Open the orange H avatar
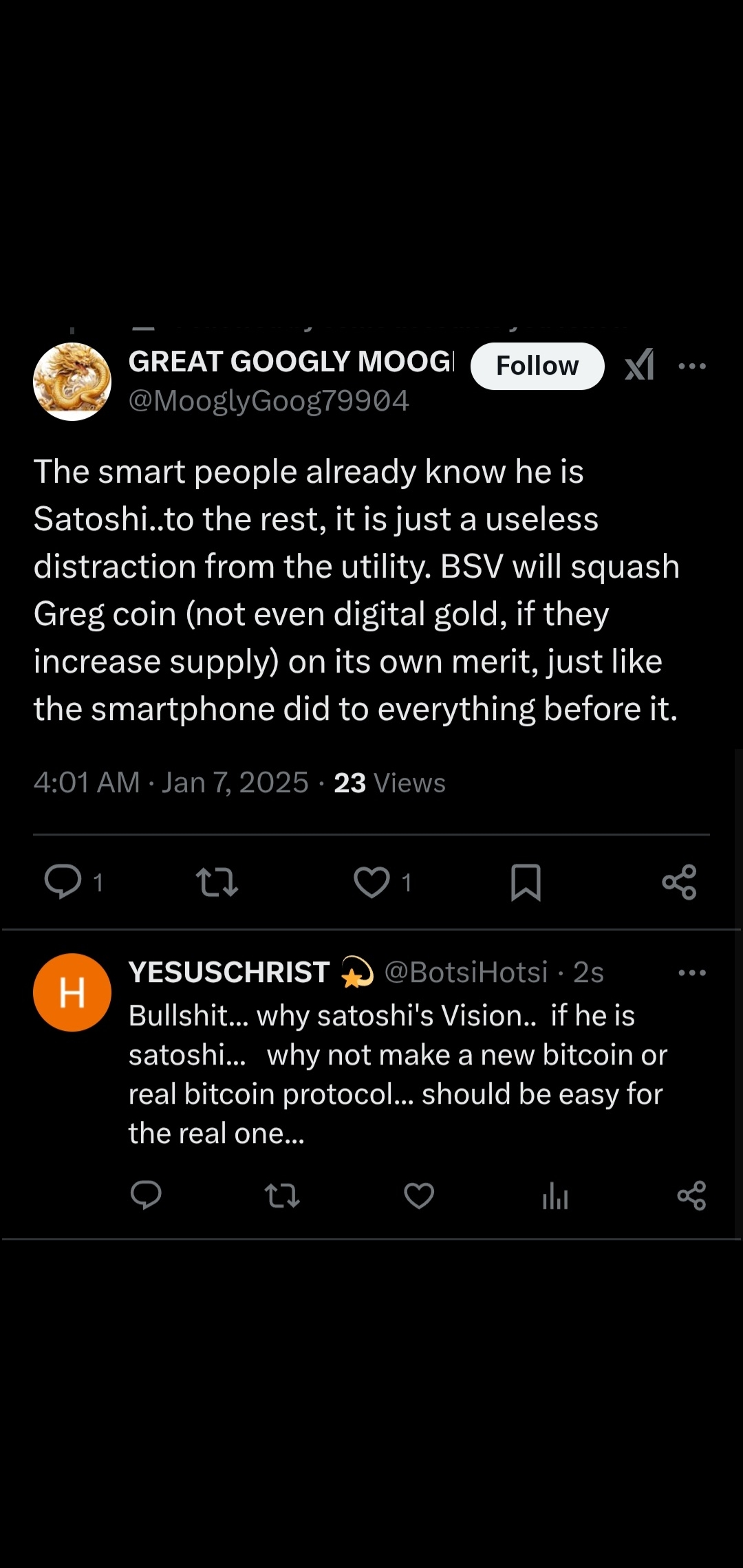The width and height of the screenshot is (743, 1568). coord(72,992)
